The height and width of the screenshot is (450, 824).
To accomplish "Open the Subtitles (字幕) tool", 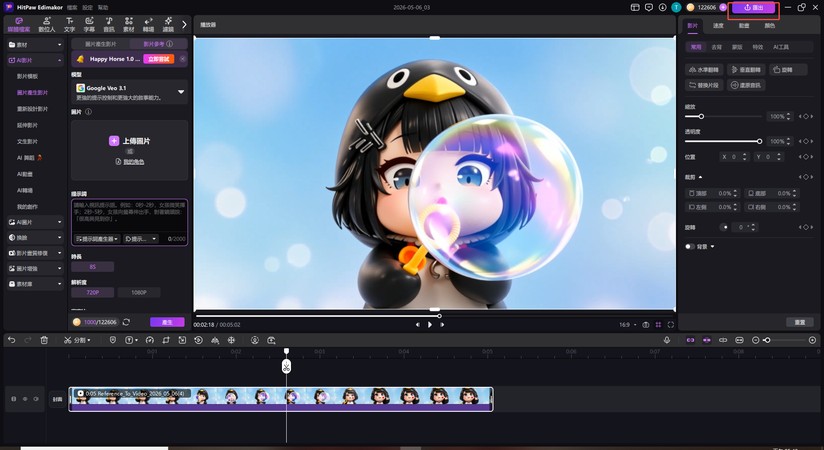I will pos(89,24).
